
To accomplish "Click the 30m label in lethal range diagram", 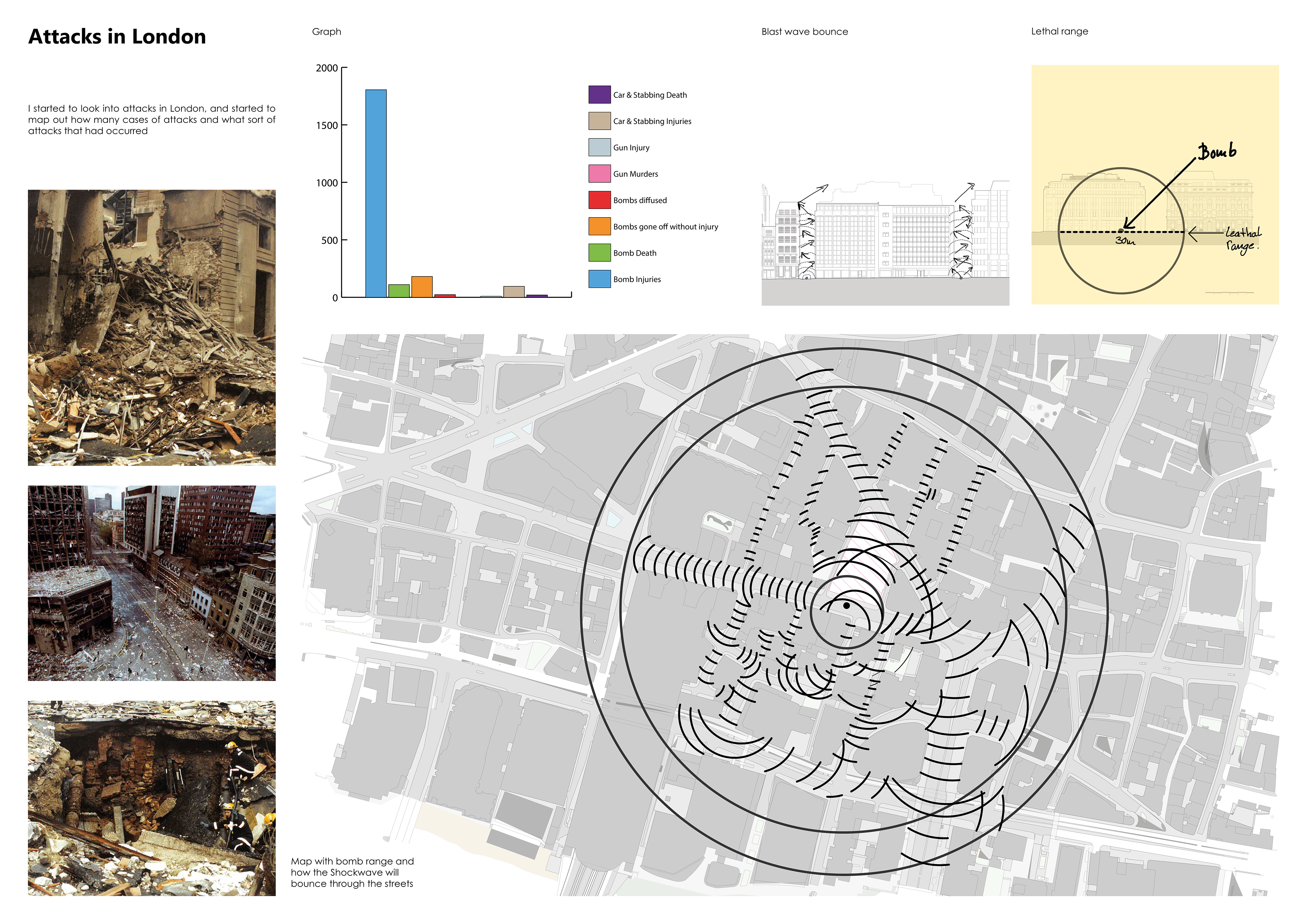I will [x=1125, y=241].
